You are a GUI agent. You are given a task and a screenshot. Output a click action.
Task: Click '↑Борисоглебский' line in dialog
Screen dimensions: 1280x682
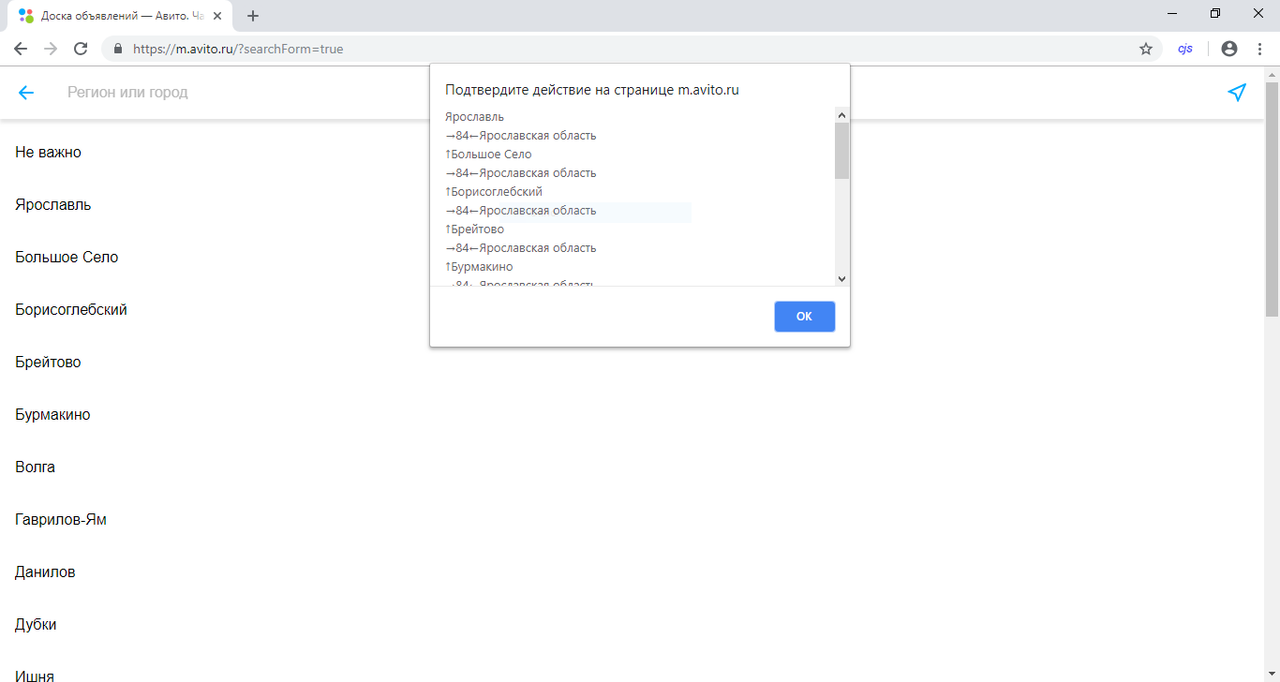[x=494, y=191]
